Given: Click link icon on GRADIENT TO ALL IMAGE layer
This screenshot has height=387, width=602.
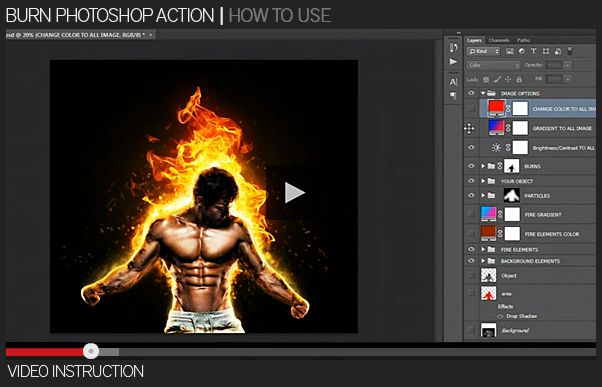Looking at the screenshot, I should click(x=508, y=128).
